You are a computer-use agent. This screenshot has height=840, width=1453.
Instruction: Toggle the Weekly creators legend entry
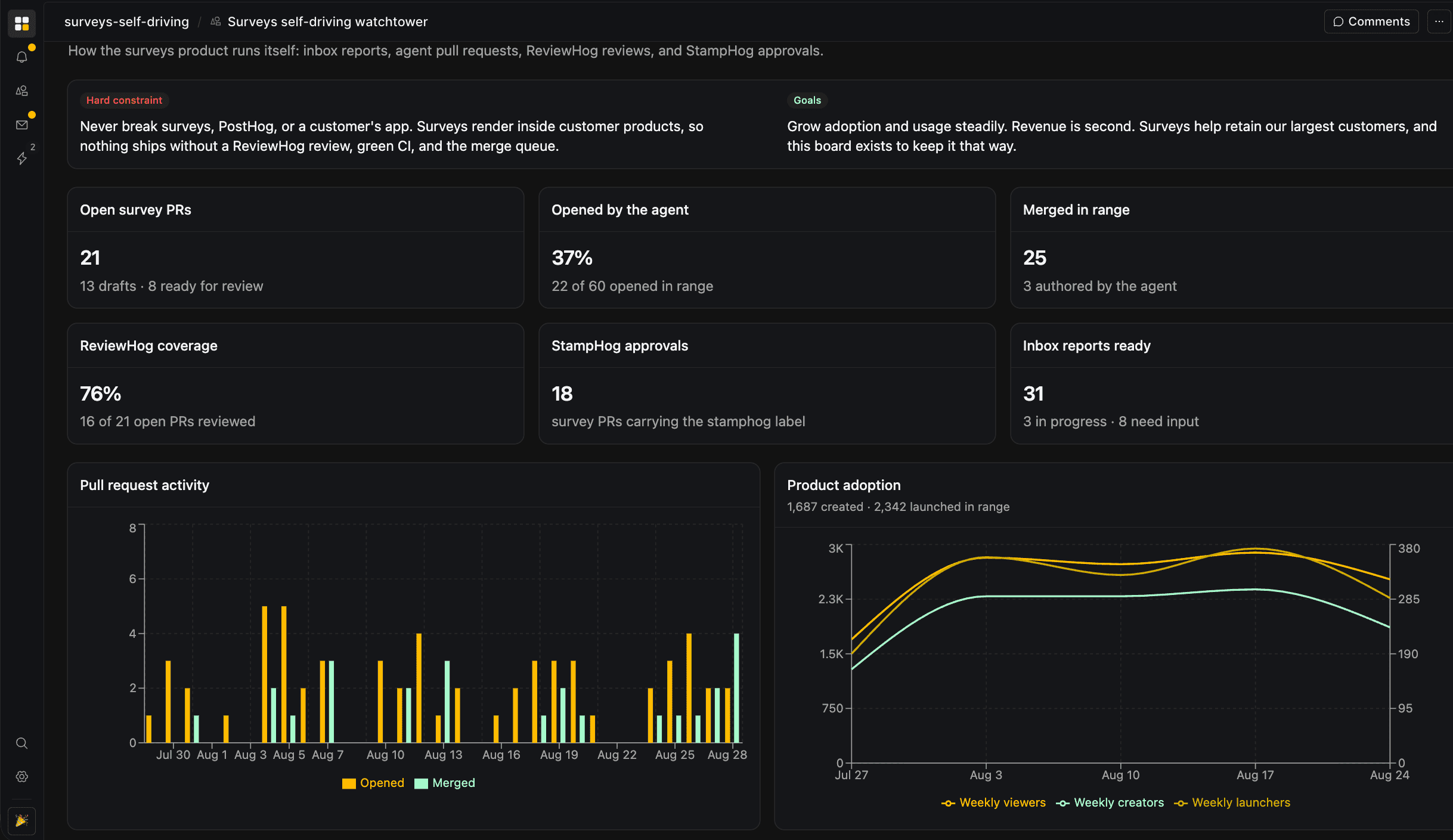1110,802
